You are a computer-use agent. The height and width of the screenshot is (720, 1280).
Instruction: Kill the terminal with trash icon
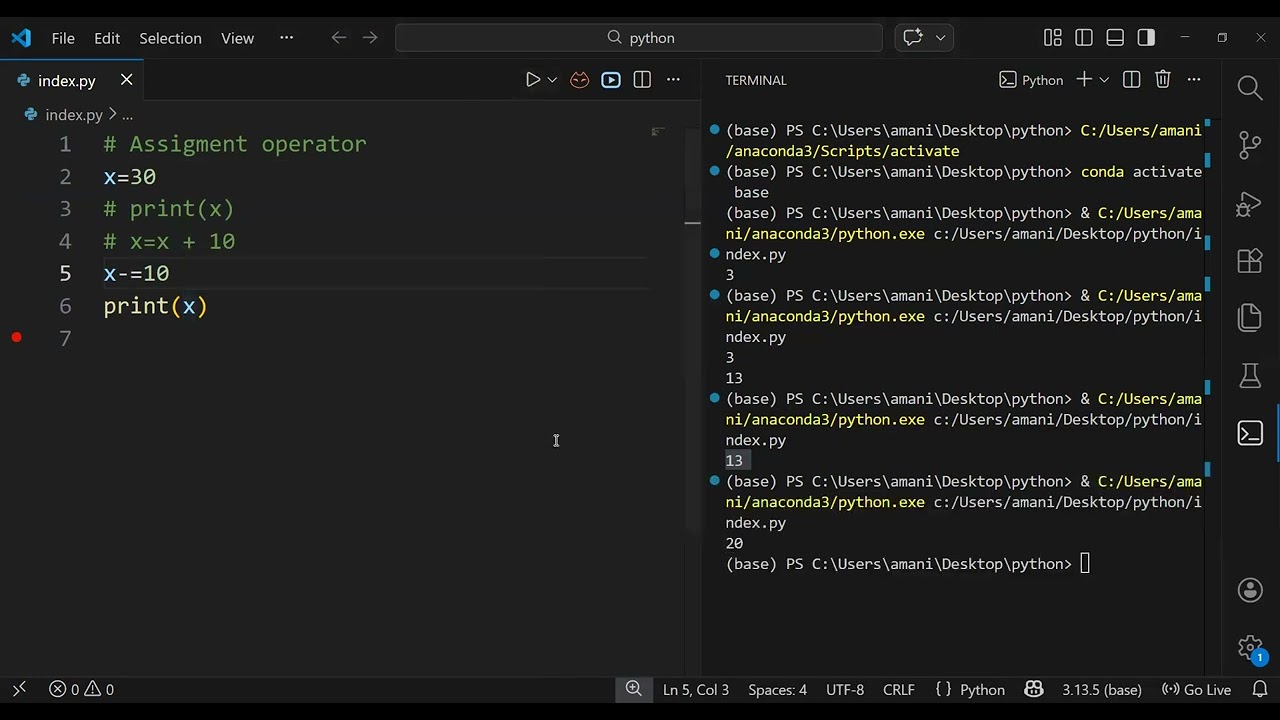(1163, 80)
